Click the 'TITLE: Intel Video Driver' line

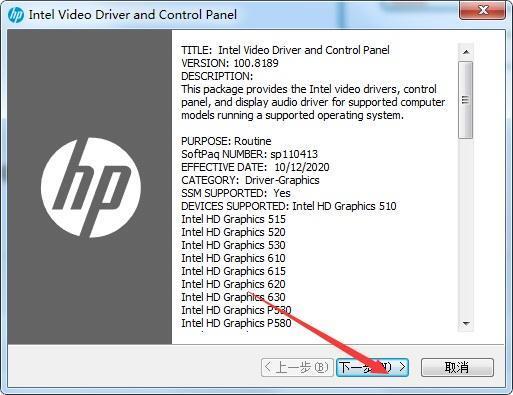click(x=285, y=50)
